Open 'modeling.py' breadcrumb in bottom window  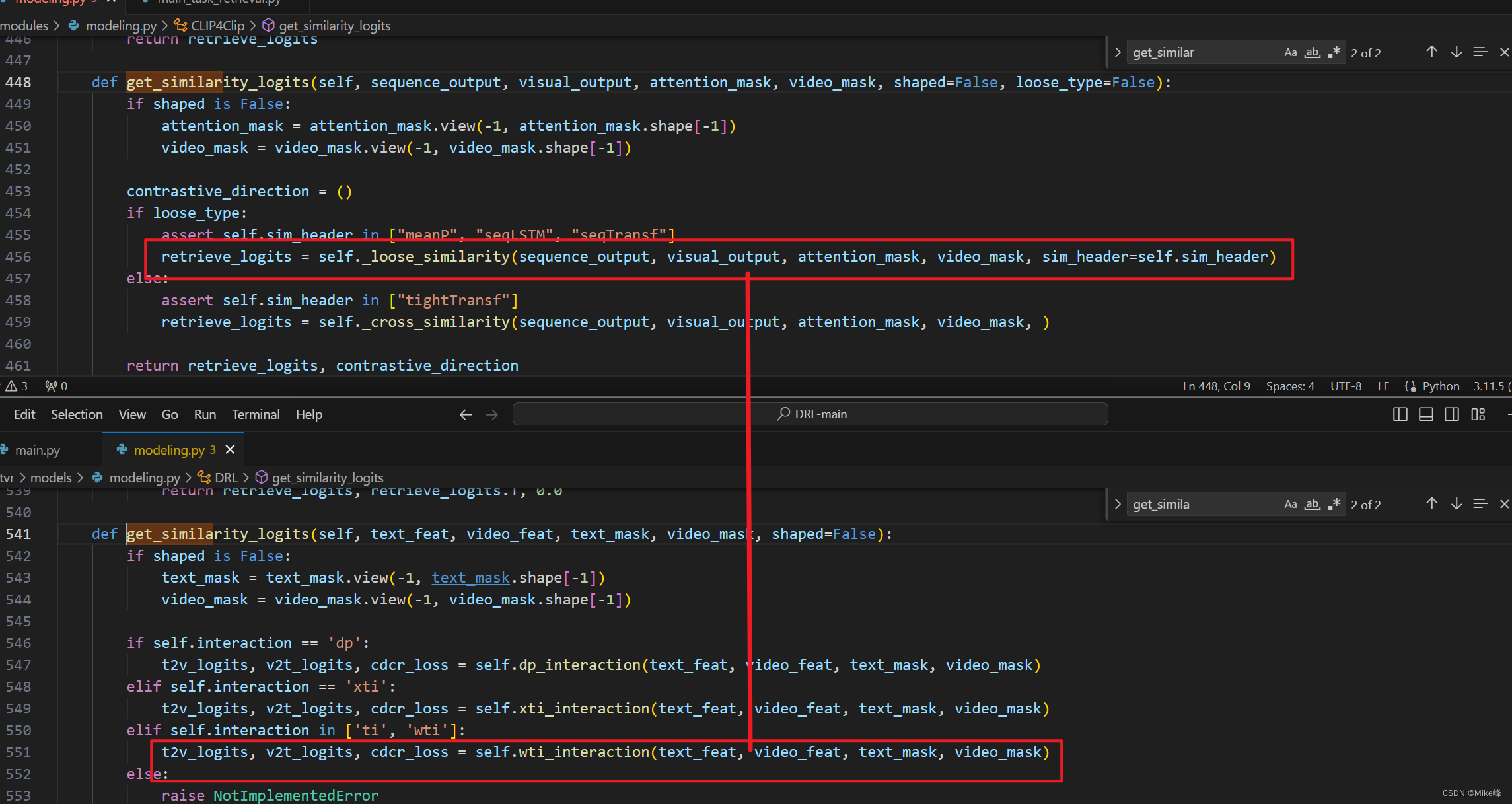(145, 478)
